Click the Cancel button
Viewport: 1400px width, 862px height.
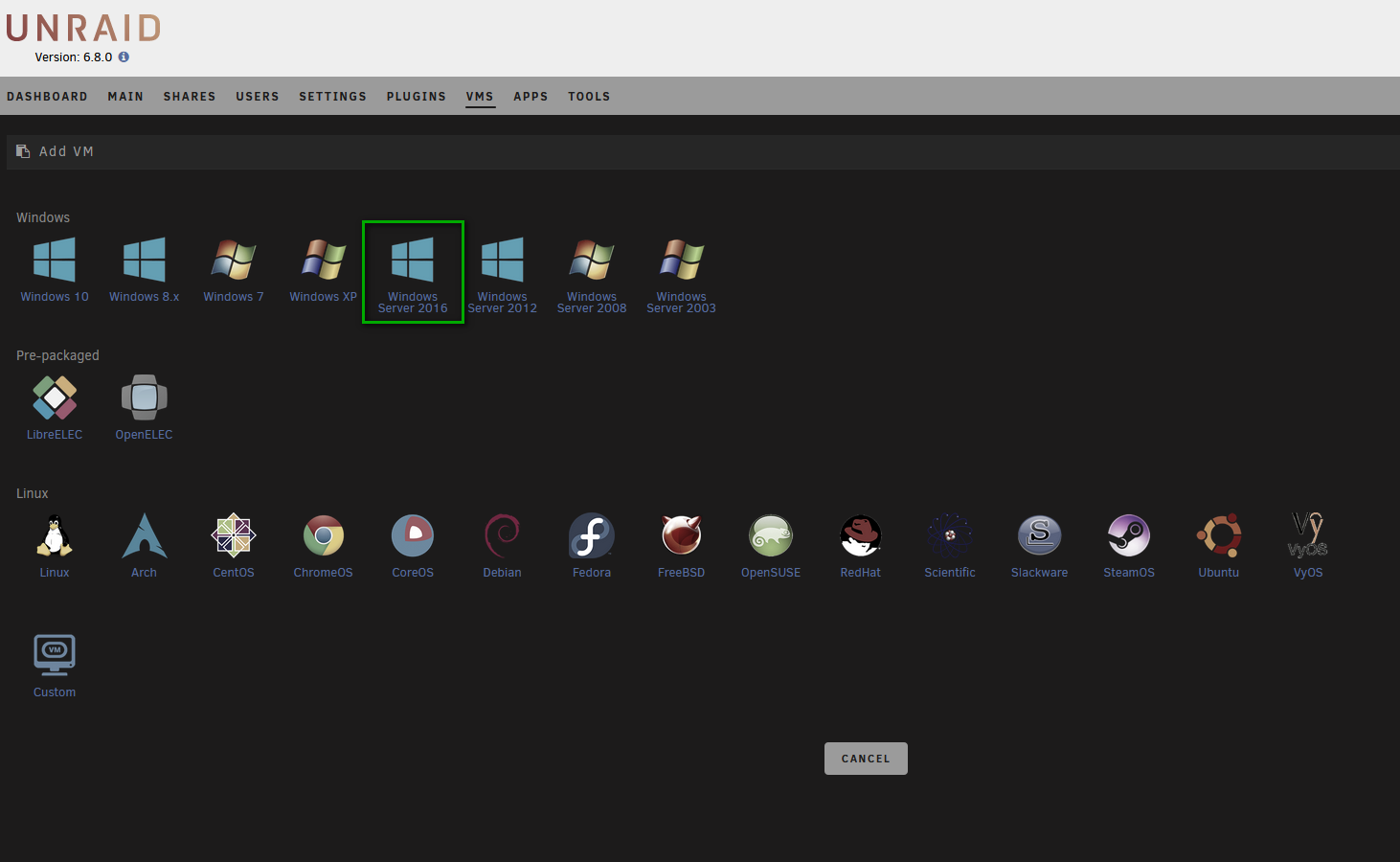(866, 759)
